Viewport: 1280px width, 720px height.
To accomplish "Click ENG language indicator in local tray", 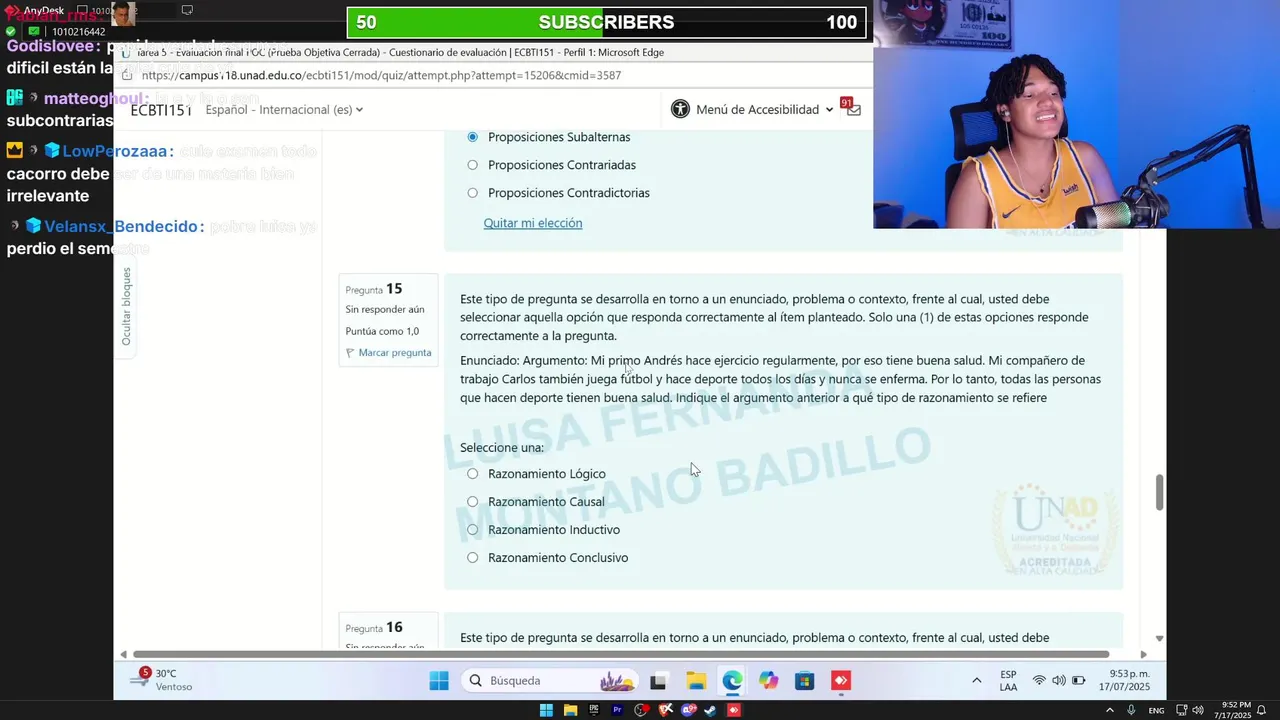I will 1156,710.
